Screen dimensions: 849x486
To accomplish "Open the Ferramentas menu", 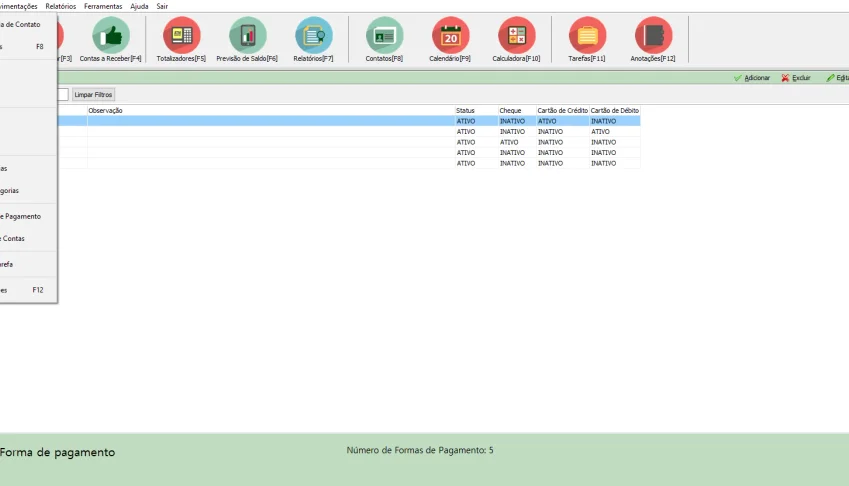I will point(103,6).
